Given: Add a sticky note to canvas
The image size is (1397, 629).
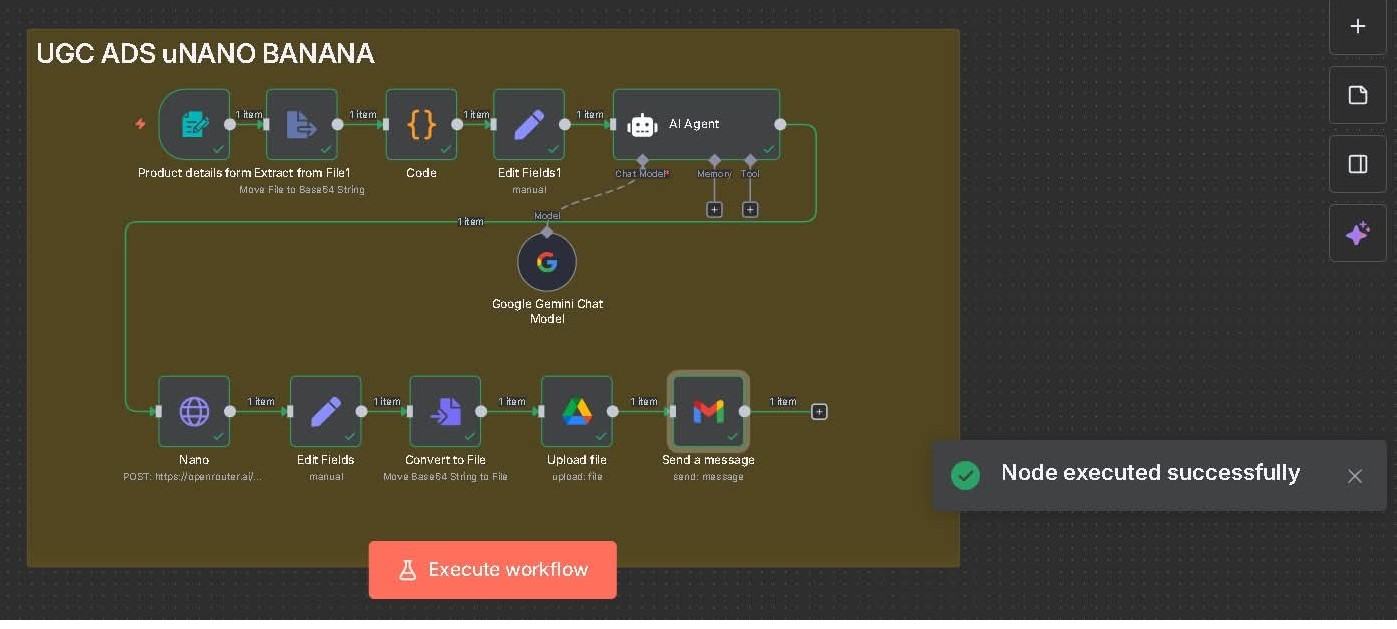Looking at the screenshot, I should (1357, 95).
